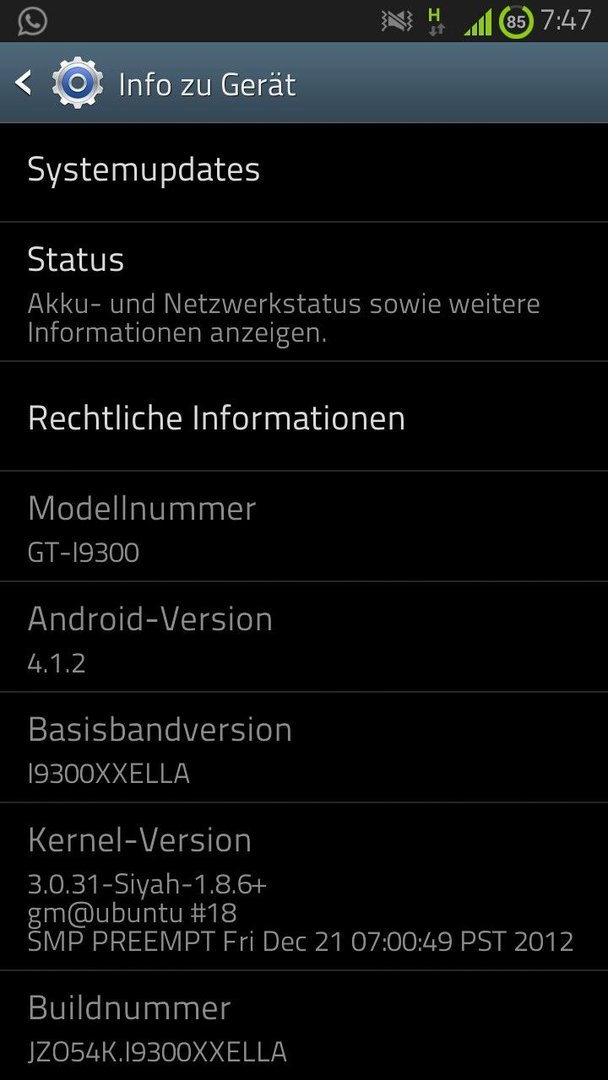Select the Basisbandversion I9300XXELLA entry
The image size is (608, 1080).
(304, 748)
